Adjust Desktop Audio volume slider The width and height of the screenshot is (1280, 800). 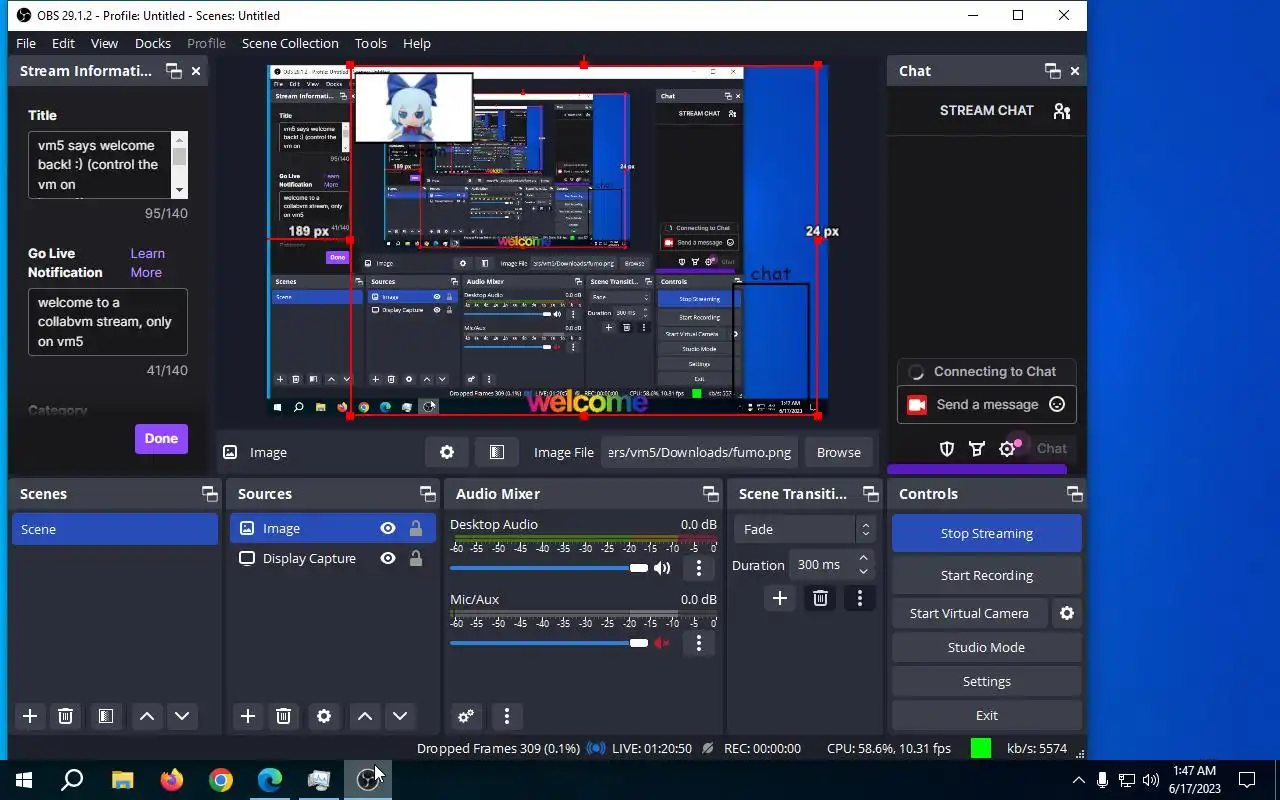[549, 568]
